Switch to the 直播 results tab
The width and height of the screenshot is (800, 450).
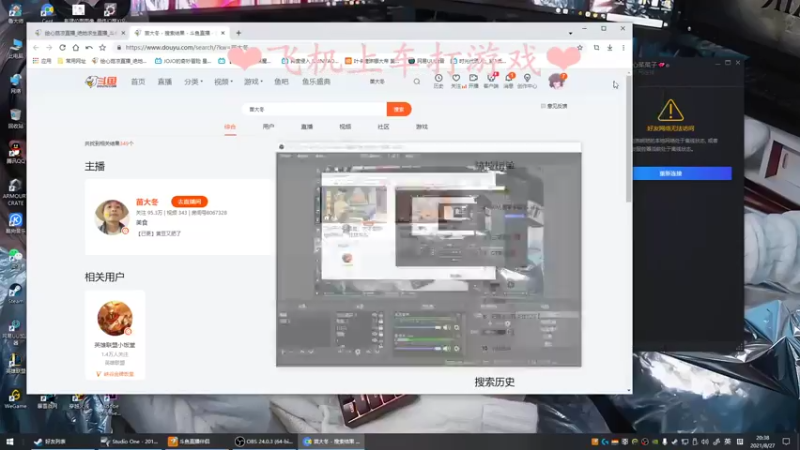307,127
